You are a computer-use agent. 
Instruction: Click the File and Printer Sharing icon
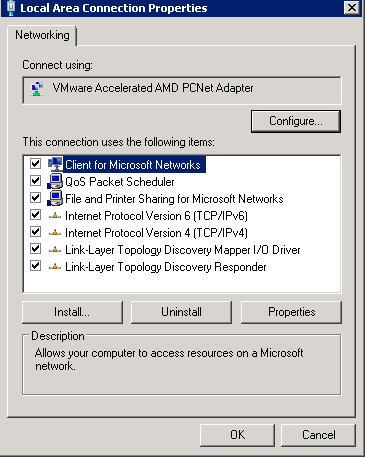pos(55,198)
